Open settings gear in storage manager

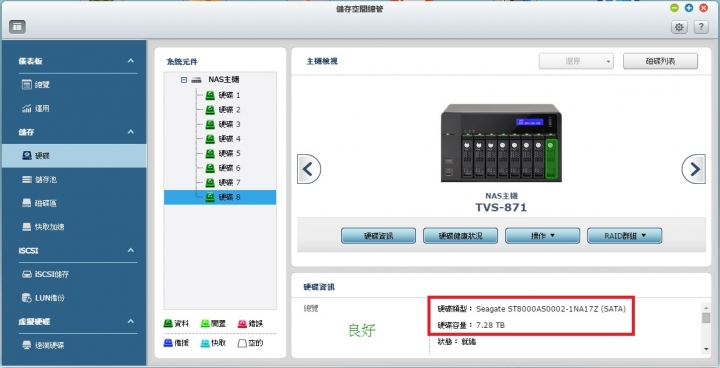tap(679, 27)
